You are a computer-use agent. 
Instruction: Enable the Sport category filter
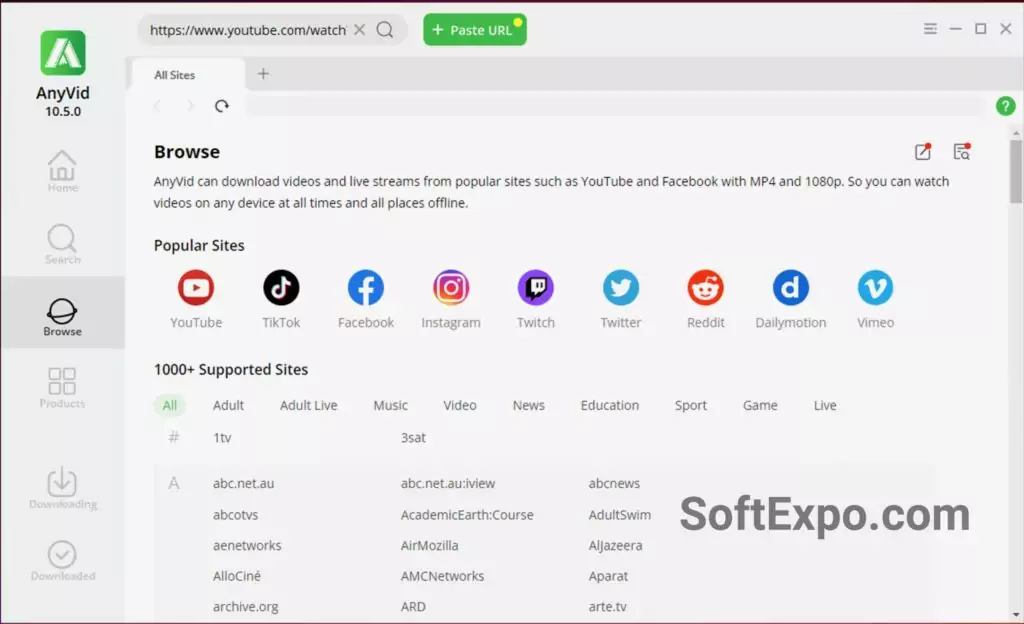pyautogui.click(x=690, y=405)
